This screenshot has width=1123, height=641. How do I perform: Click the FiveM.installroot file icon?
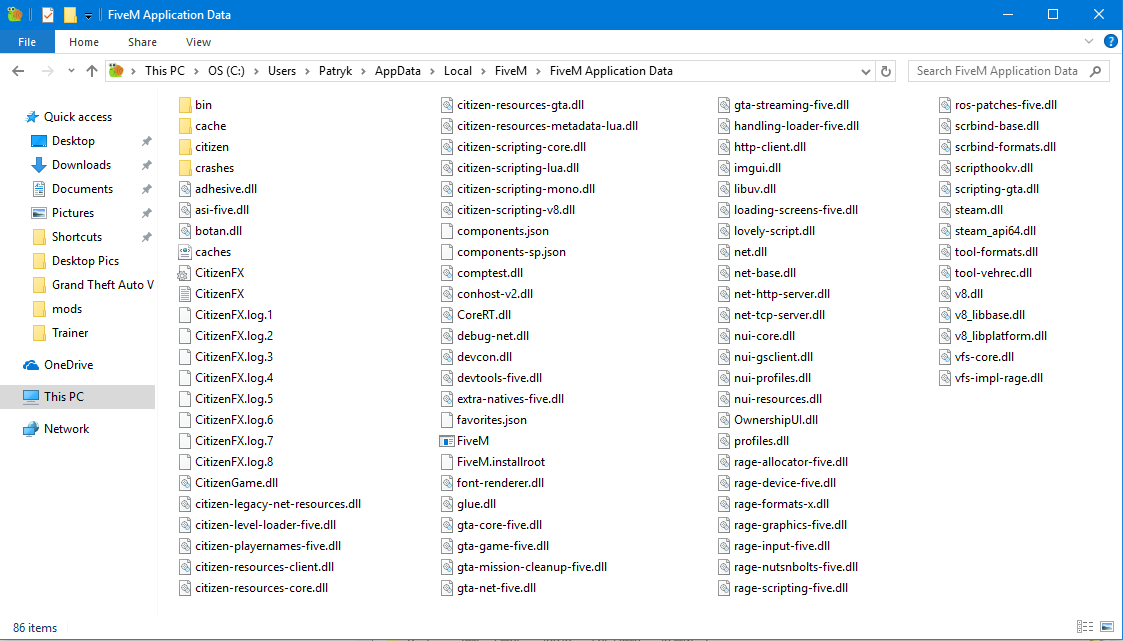click(447, 462)
